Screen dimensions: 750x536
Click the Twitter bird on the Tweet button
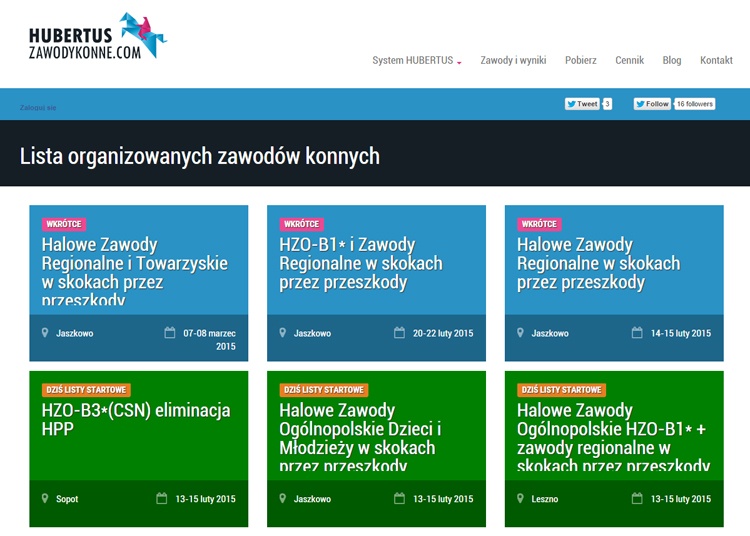[571, 104]
